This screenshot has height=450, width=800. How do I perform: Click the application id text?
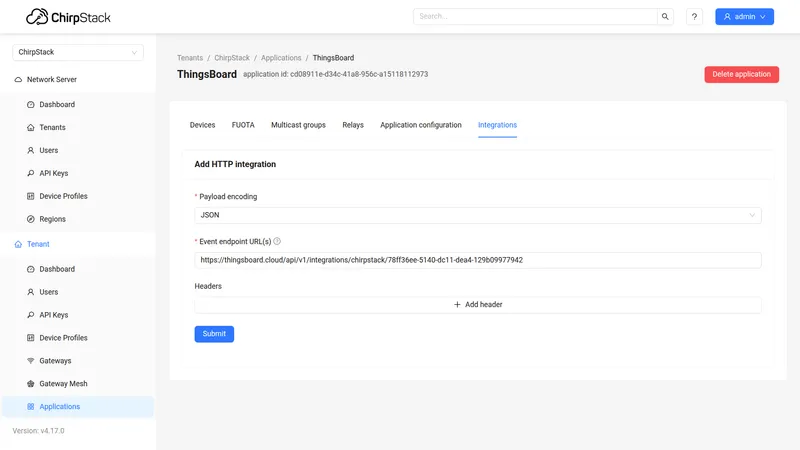pyautogui.click(x=336, y=74)
